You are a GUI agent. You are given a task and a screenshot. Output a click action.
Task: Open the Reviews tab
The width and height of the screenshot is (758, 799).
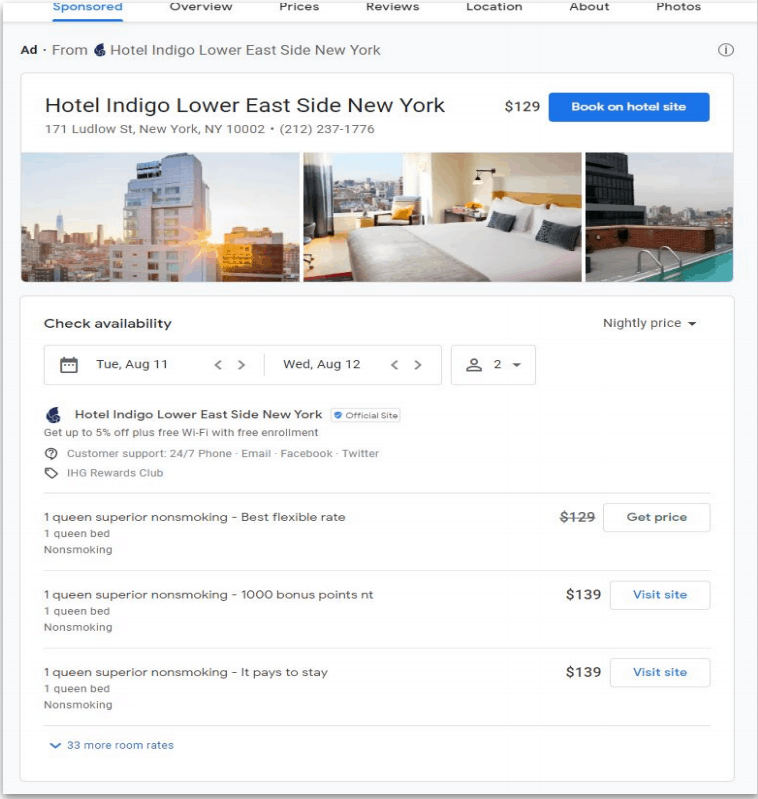[393, 7]
